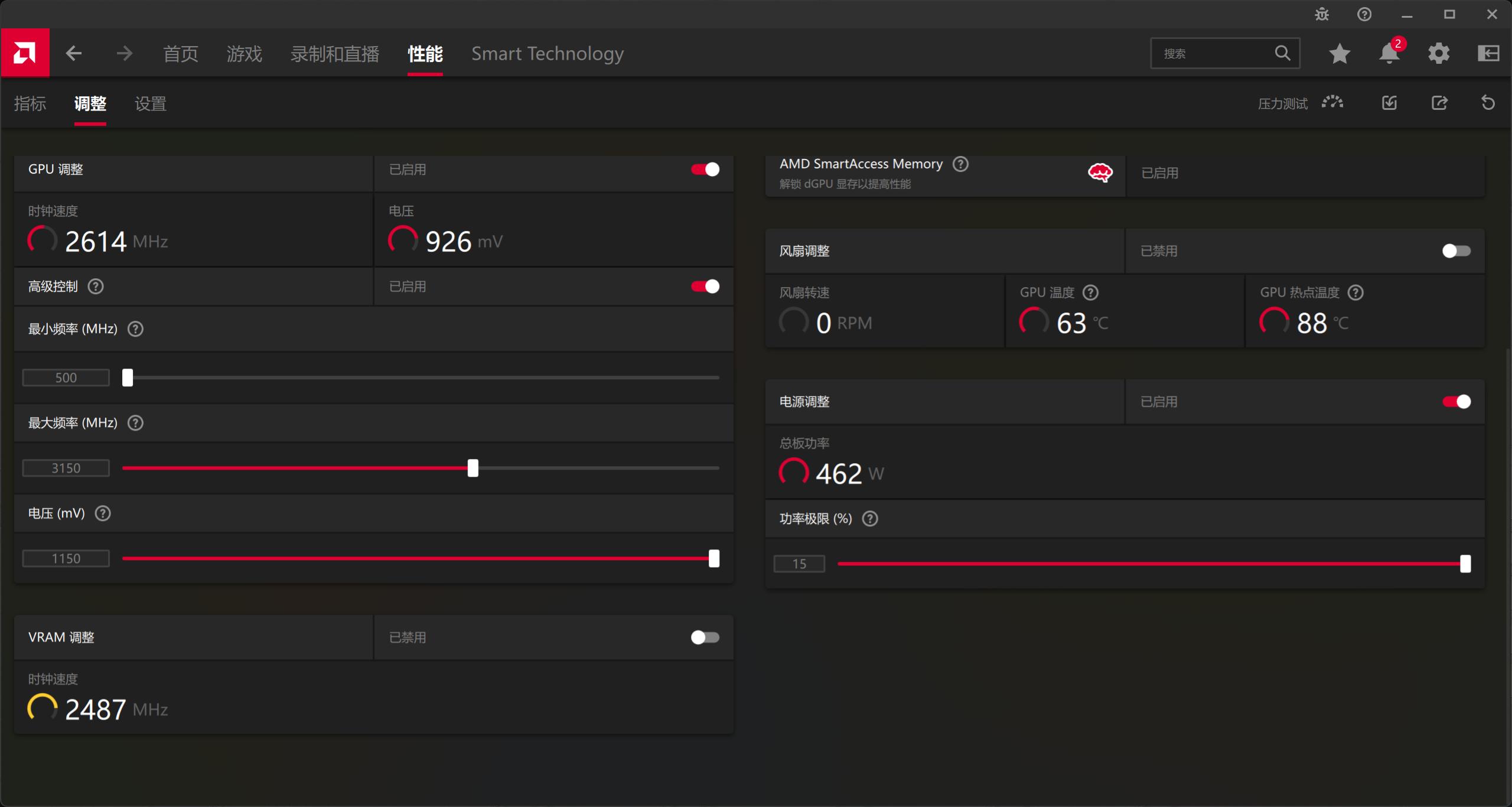This screenshot has height=807, width=1512.
Task: Open the settings gear icon
Action: tap(1438, 54)
